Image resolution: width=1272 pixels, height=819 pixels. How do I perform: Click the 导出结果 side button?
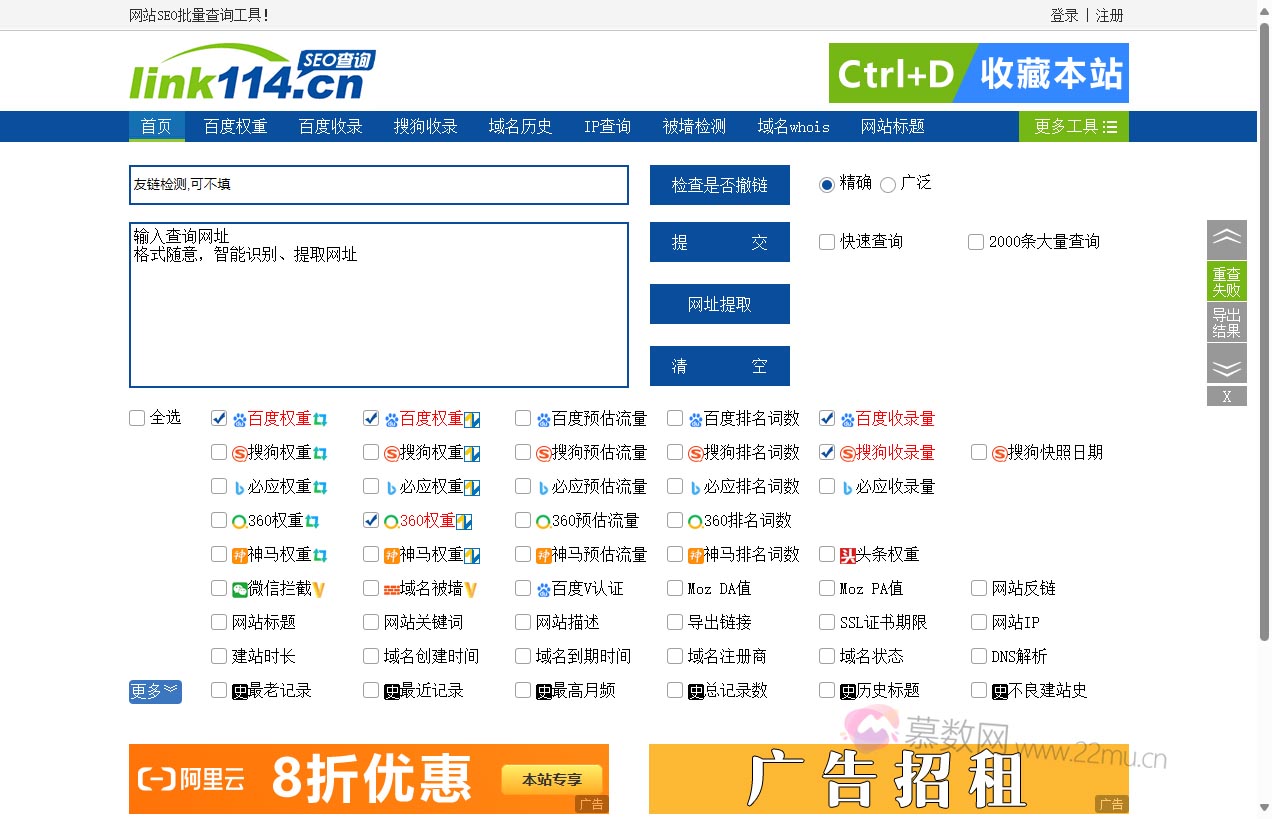[x=1226, y=323]
